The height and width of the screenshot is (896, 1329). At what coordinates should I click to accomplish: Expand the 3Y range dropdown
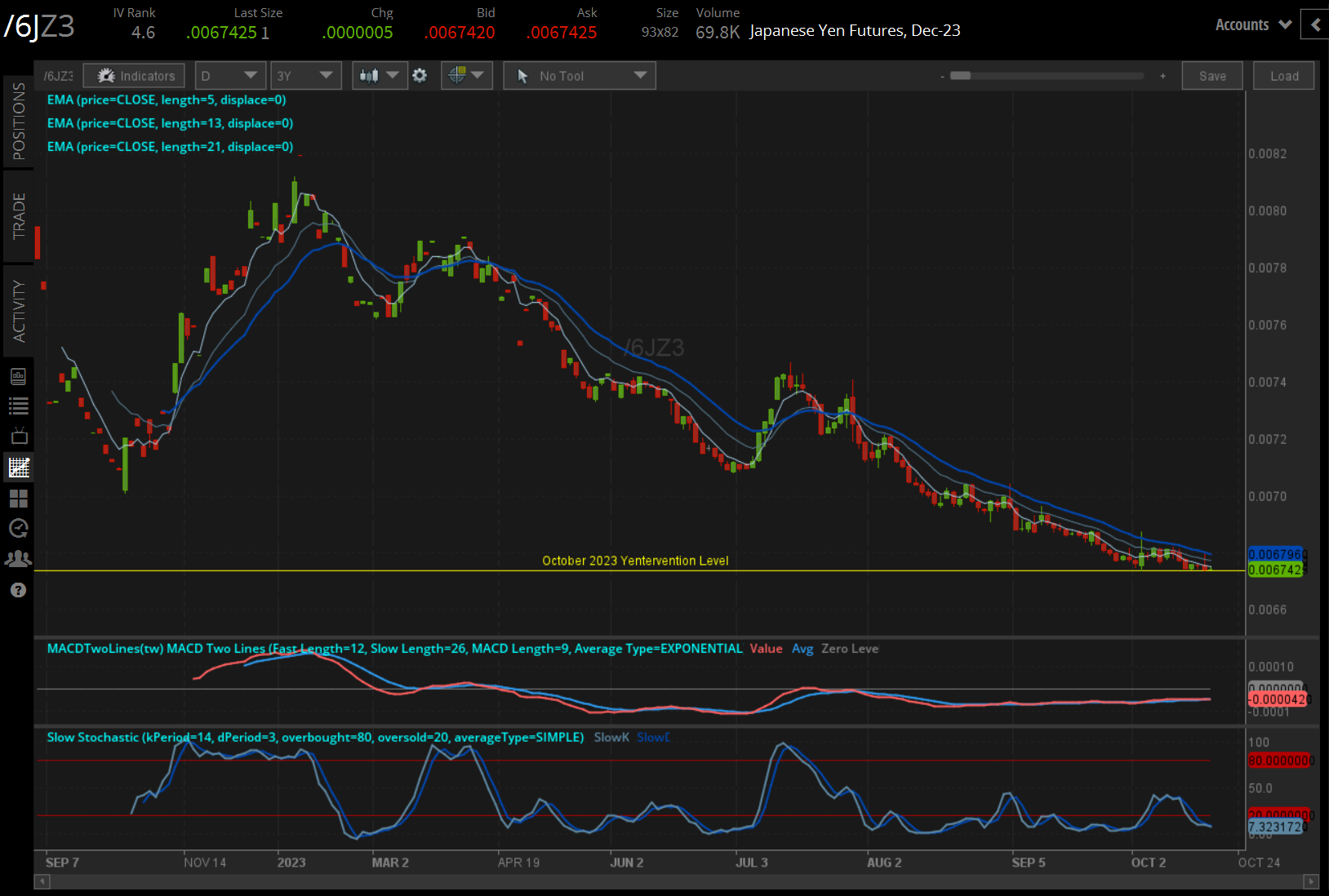coord(305,76)
